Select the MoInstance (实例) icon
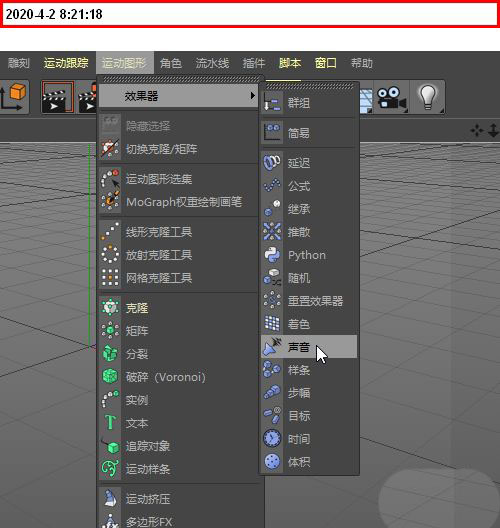Viewport: 500px width, 528px height. click(110, 400)
